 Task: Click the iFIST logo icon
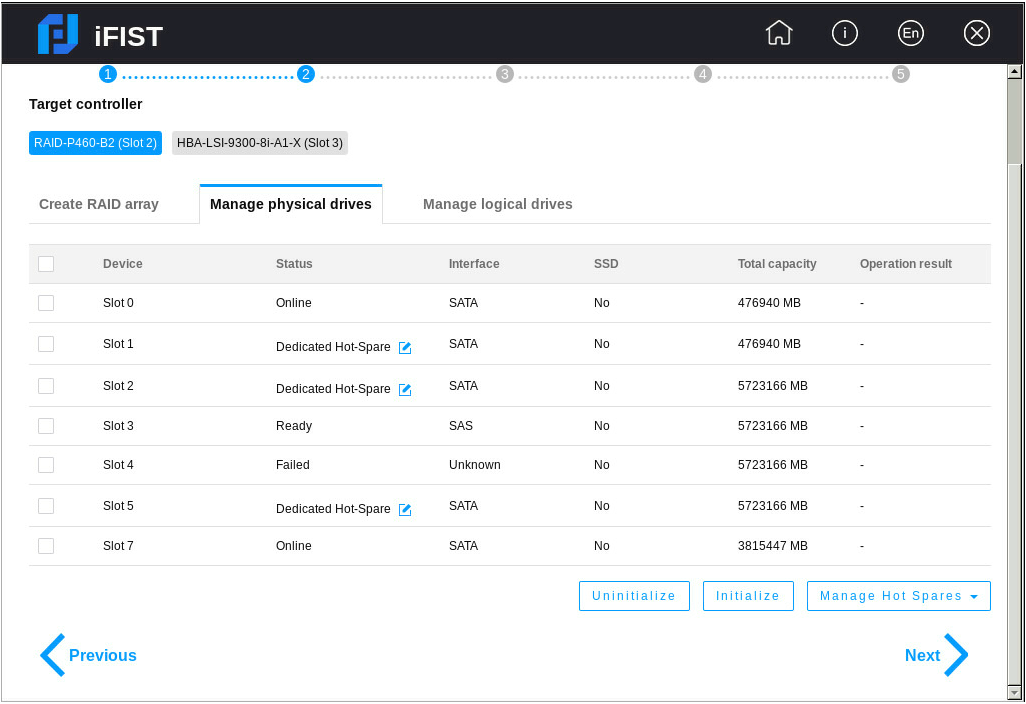coord(58,34)
